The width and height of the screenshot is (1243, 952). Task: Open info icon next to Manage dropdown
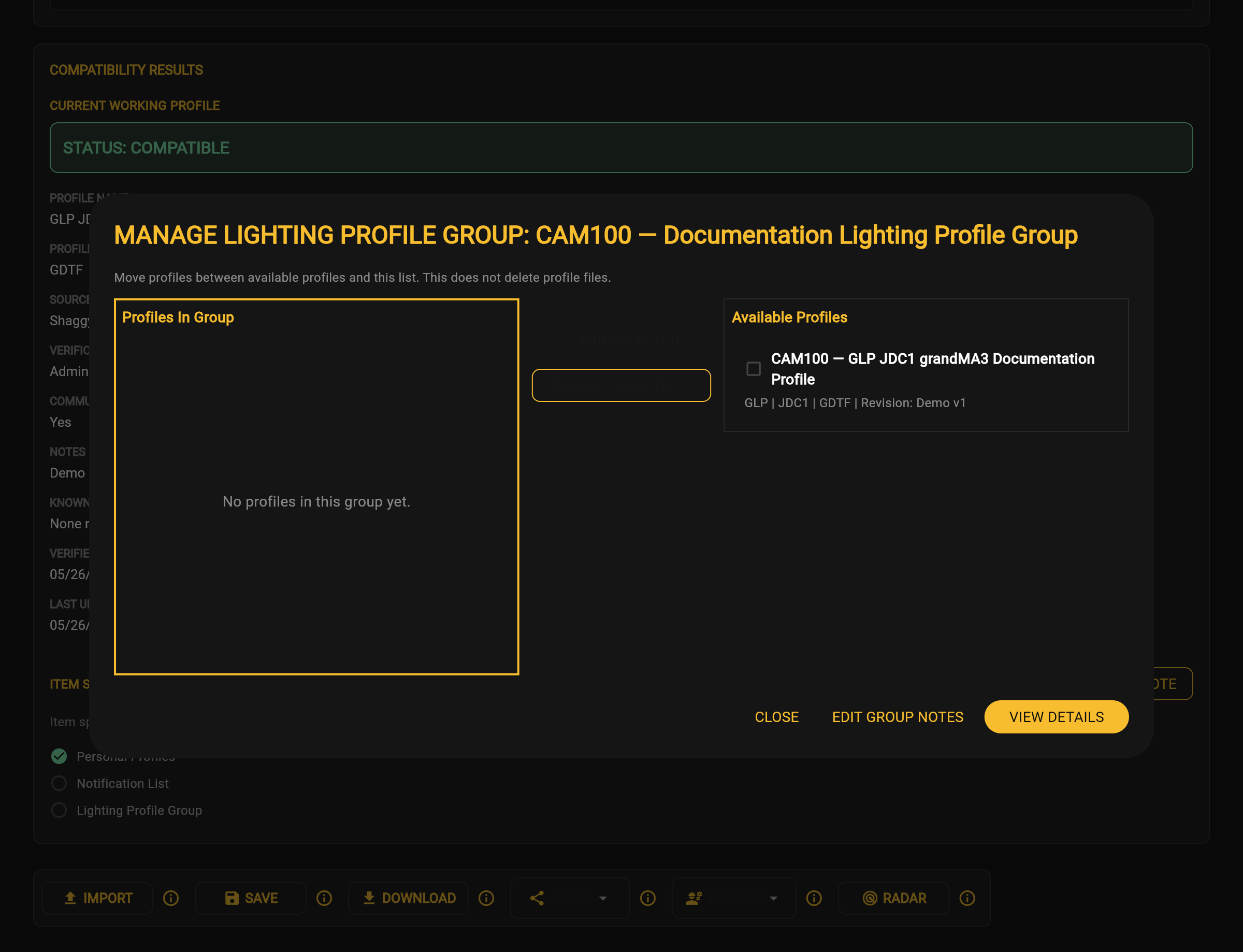814,898
